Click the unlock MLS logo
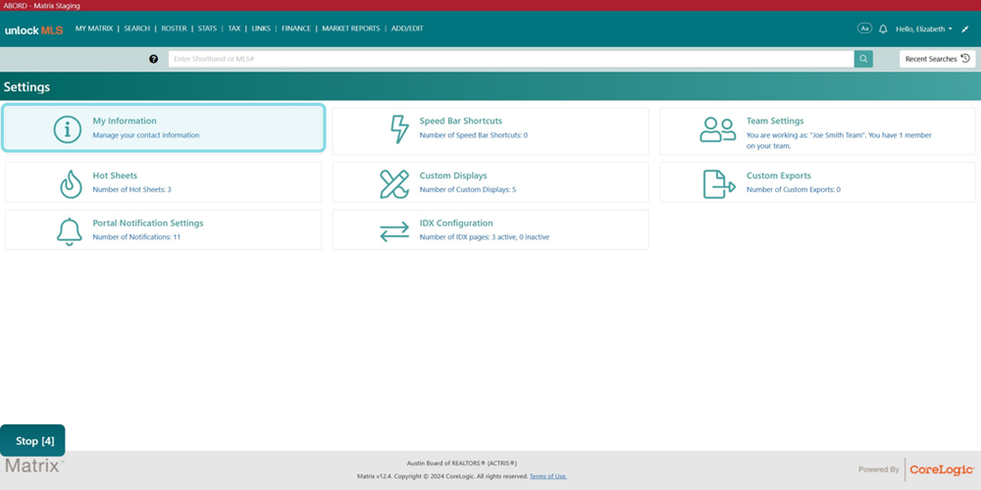 tap(34, 30)
